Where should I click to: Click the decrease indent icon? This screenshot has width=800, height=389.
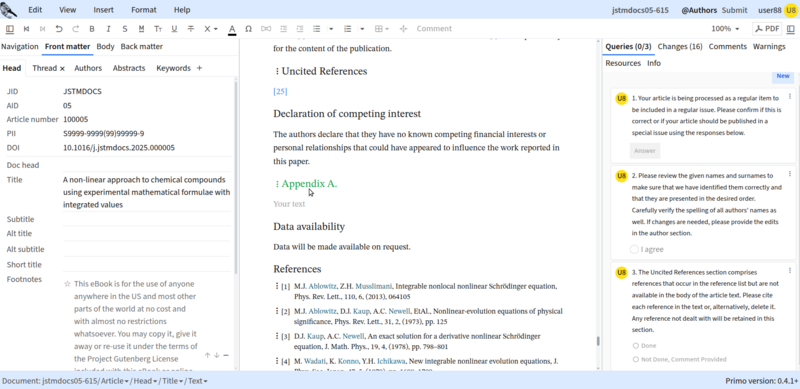pos(284,29)
